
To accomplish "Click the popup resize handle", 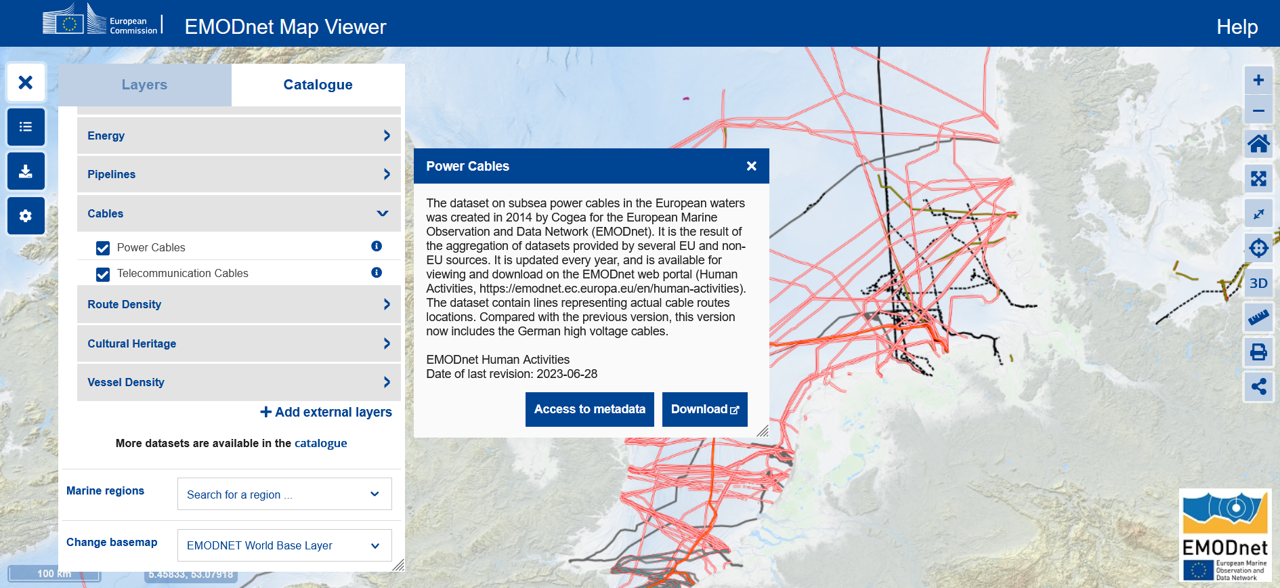I will 762,431.
